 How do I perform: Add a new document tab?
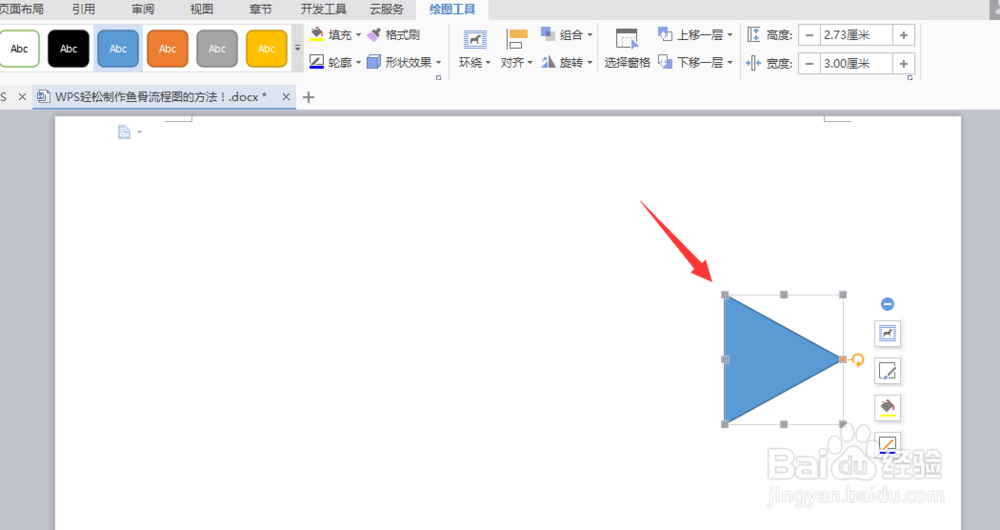[x=309, y=97]
